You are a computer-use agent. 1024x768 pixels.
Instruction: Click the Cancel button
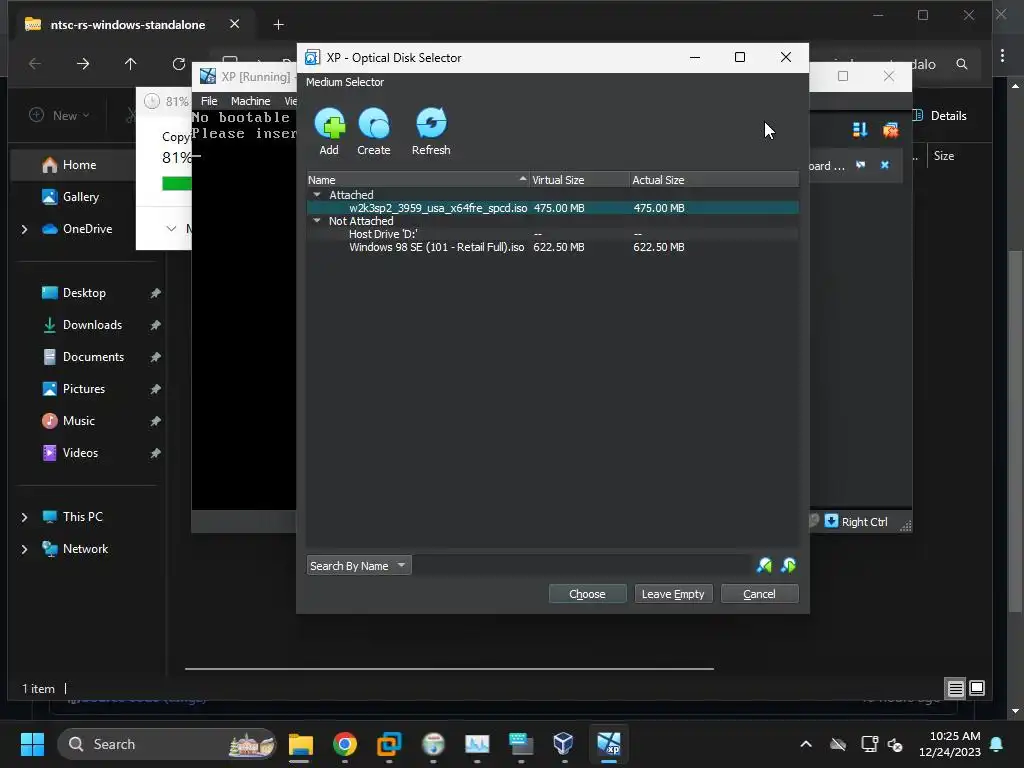point(759,594)
